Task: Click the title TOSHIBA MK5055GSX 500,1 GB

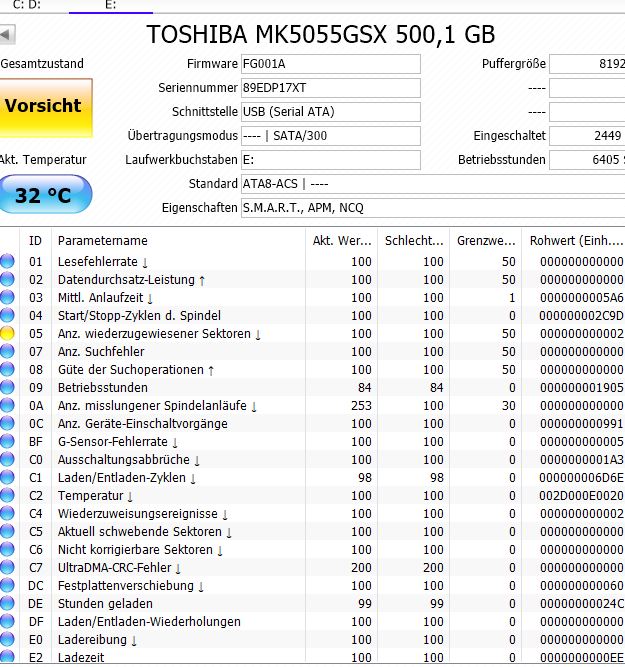Action: click(x=321, y=34)
